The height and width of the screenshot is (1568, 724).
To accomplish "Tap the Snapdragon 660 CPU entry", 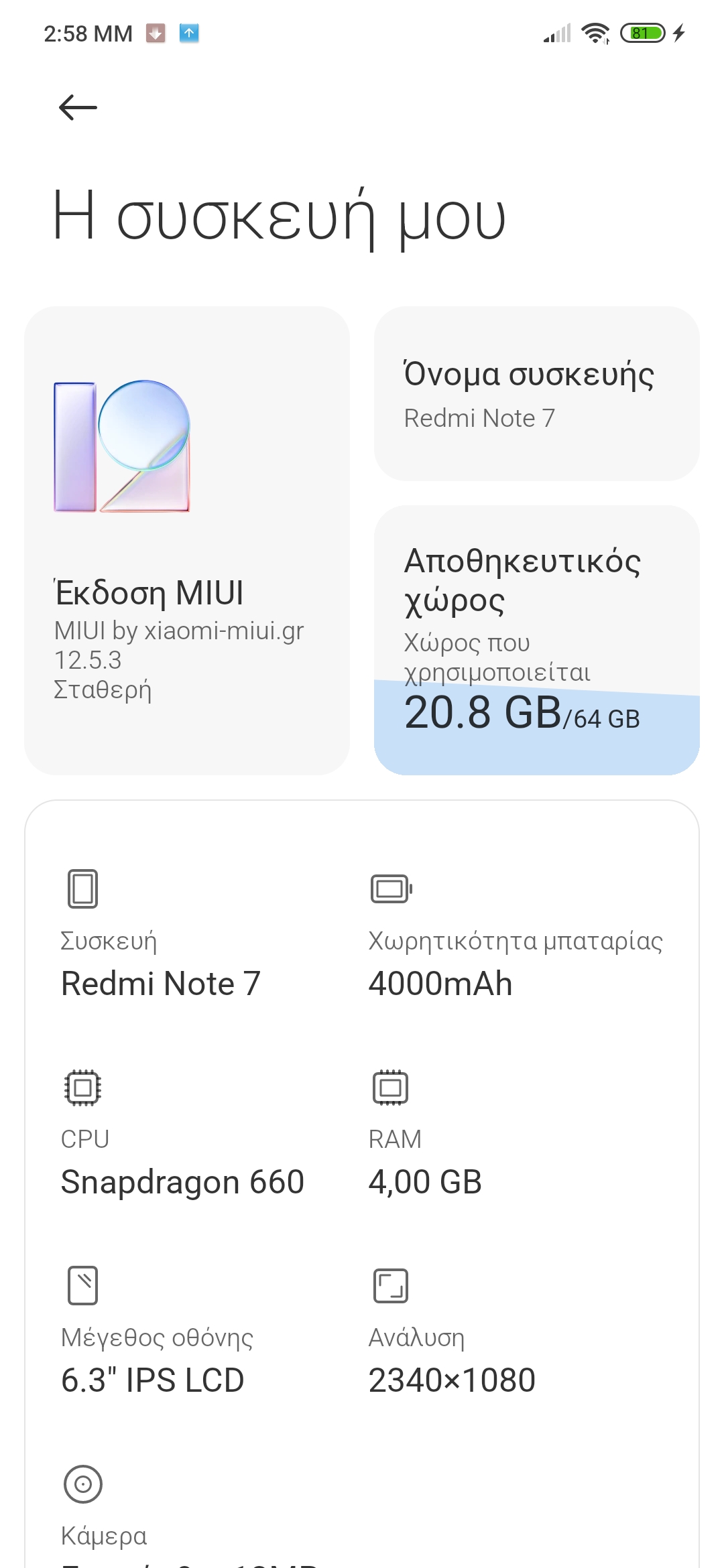I will click(x=182, y=1182).
